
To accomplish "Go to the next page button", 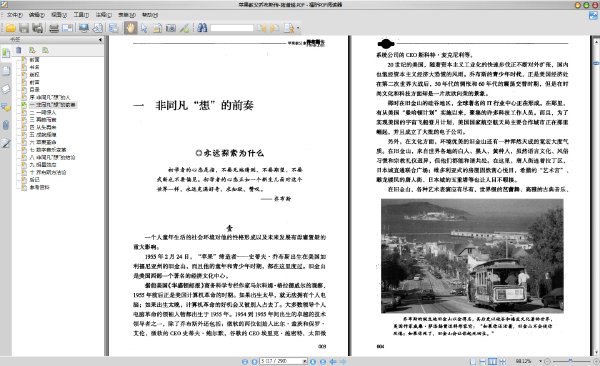I will (x=313, y=361).
